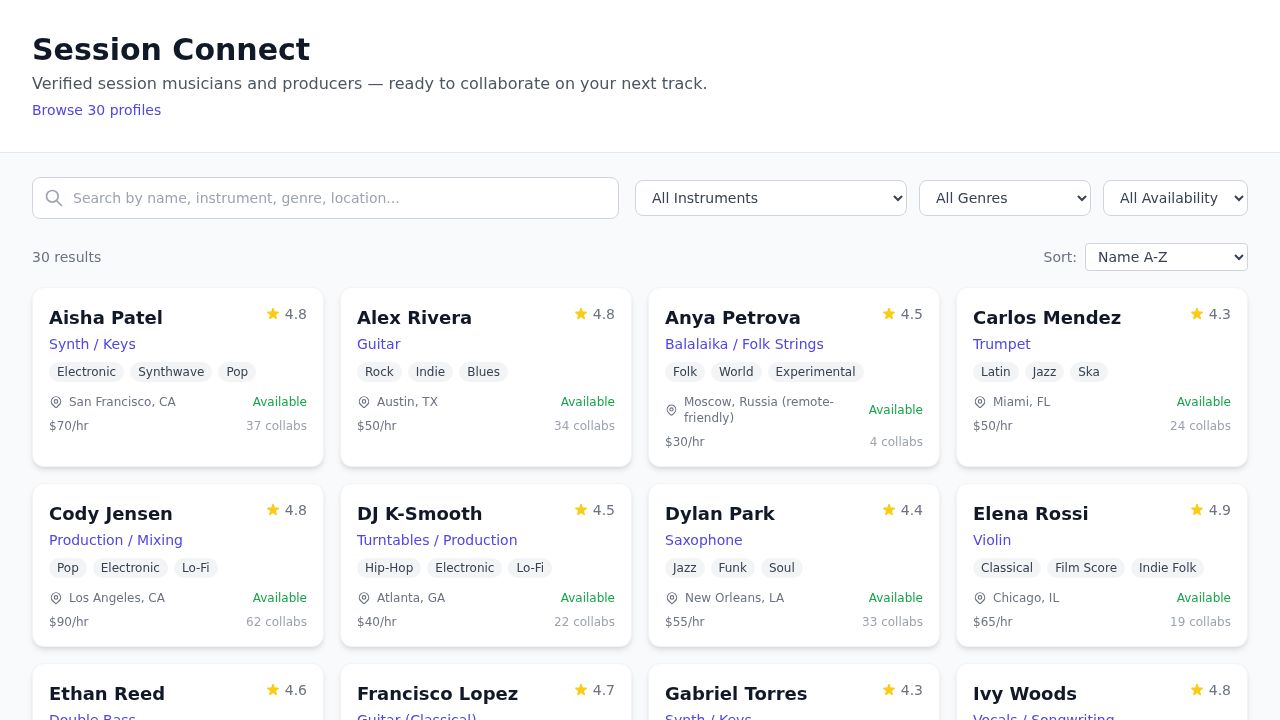Open the All Availability dropdown

(x=1175, y=198)
